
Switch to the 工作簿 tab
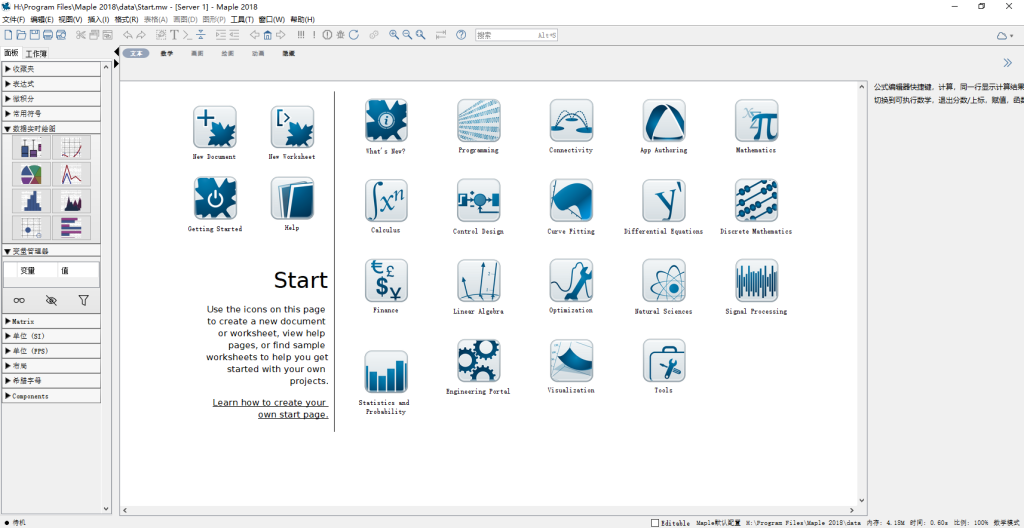36,53
